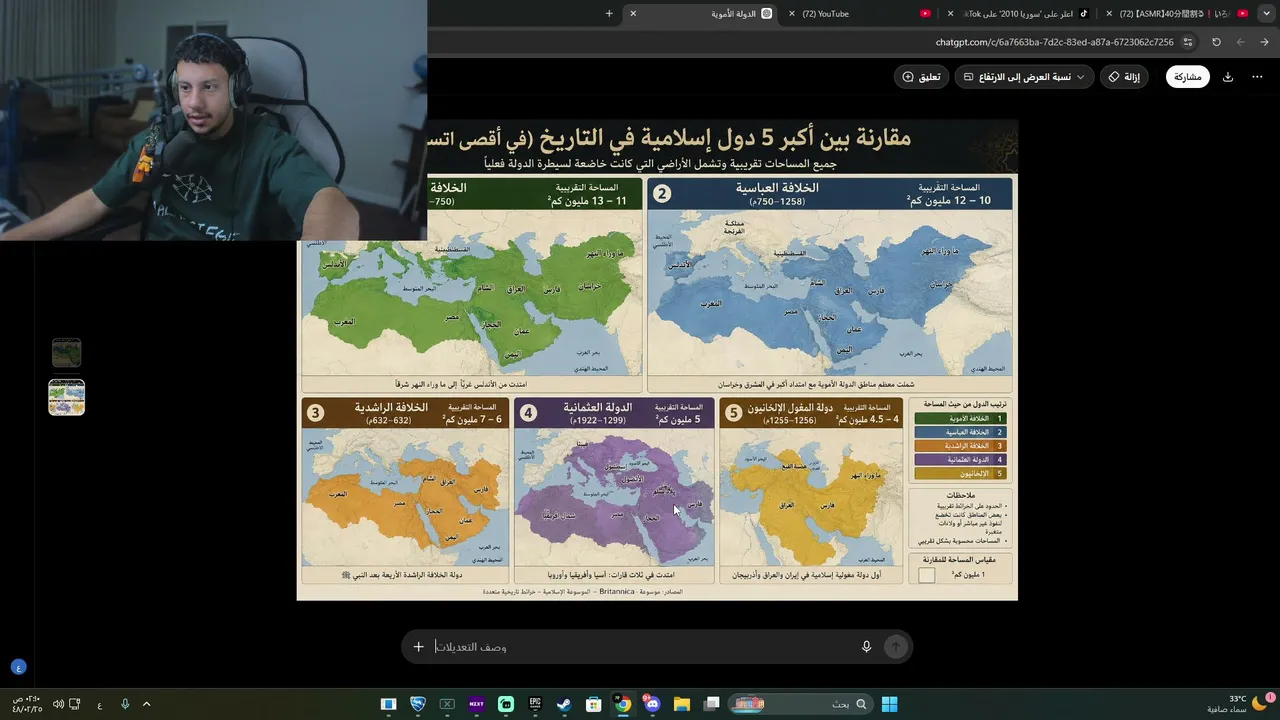
Task: Open network and volume quick settings
Action: pyautogui.click(x=67, y=704)
